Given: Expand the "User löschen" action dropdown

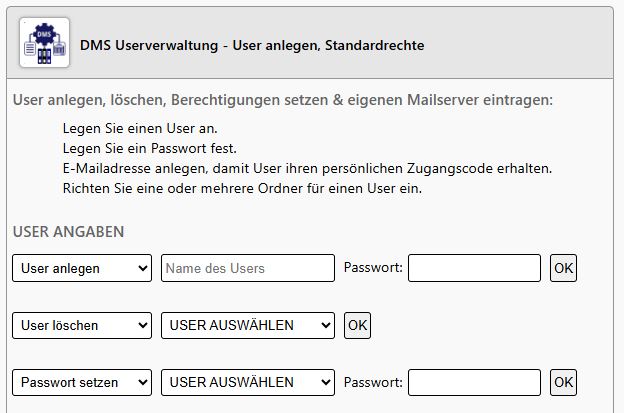Looking at the screenshot, I should (x=82, y=325).
